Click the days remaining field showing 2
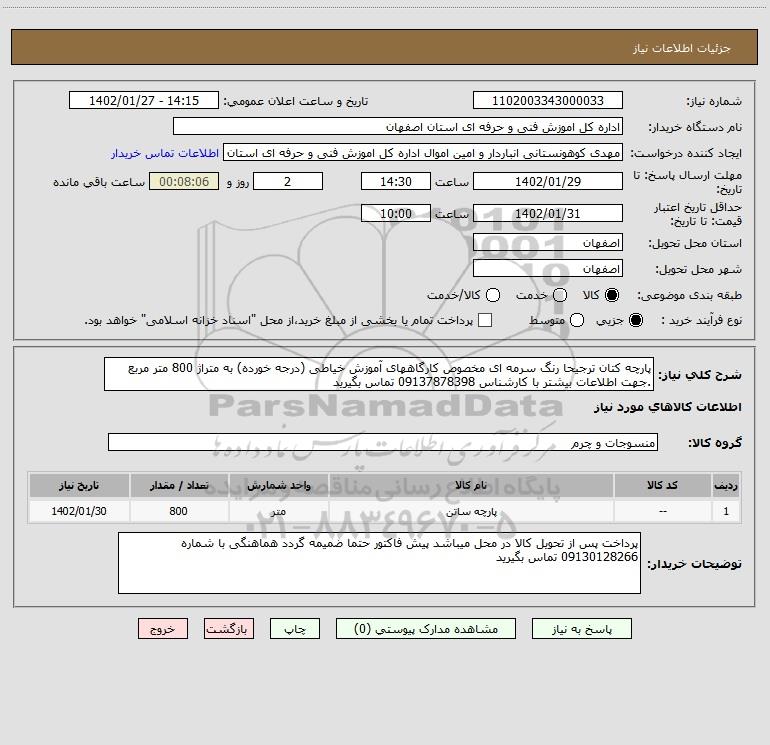 pyautogui.click(x=288, y=181)
